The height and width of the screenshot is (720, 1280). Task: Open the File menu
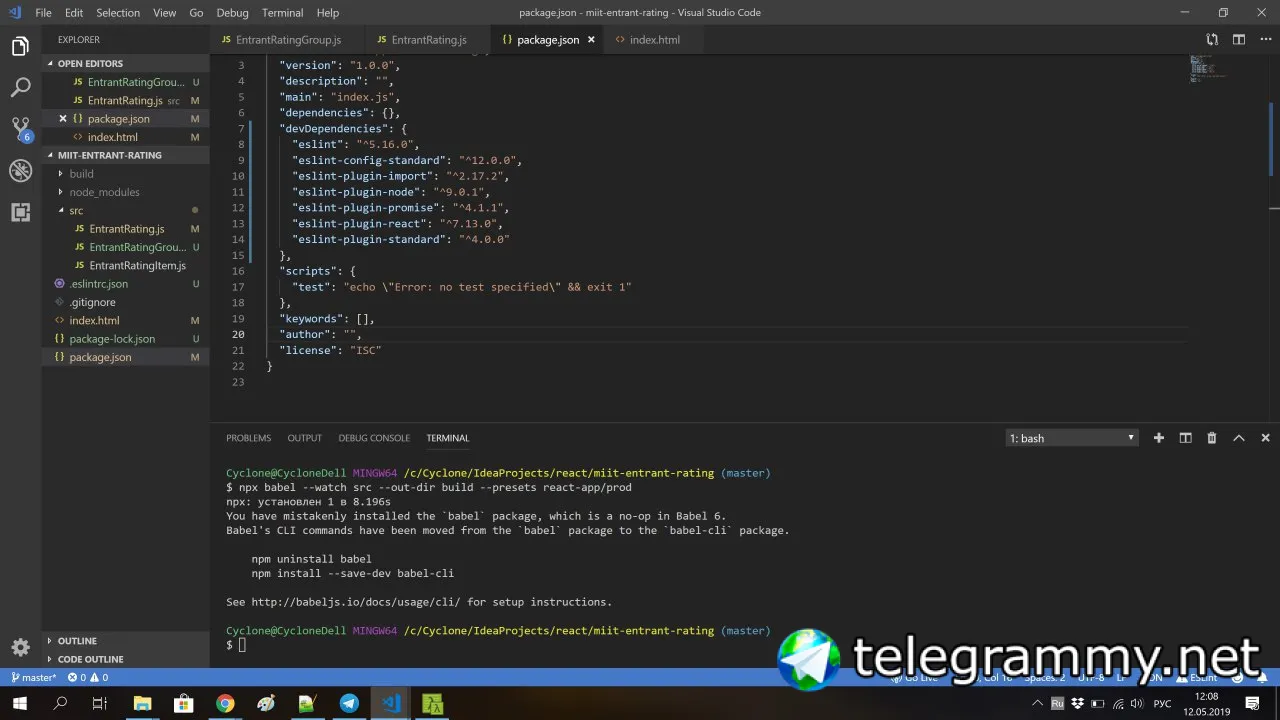pos(43,13)
